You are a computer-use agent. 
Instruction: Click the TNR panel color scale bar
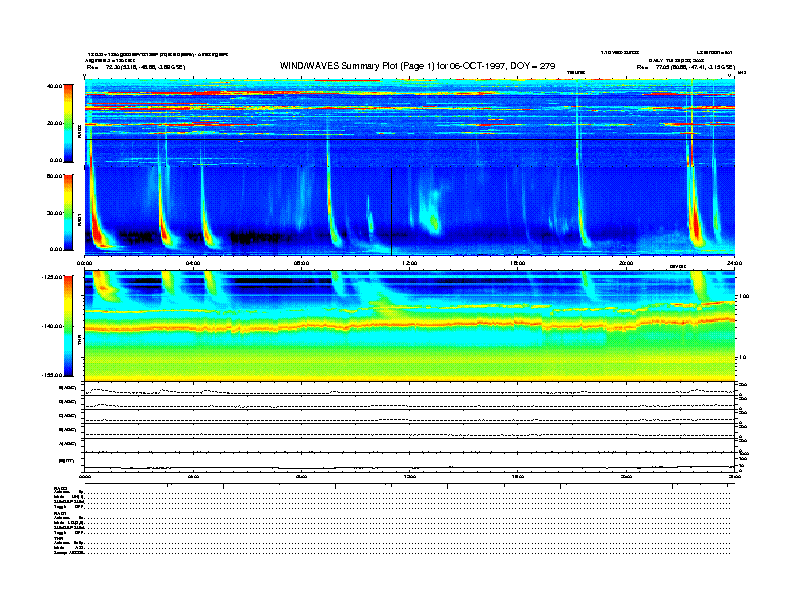[68, 326]
